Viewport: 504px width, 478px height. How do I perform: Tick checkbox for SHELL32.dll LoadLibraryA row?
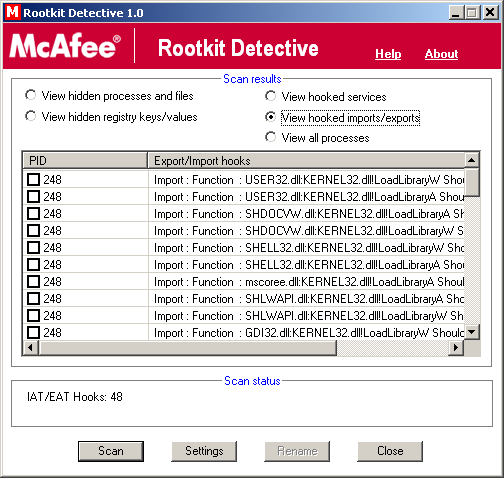point(33,264)
